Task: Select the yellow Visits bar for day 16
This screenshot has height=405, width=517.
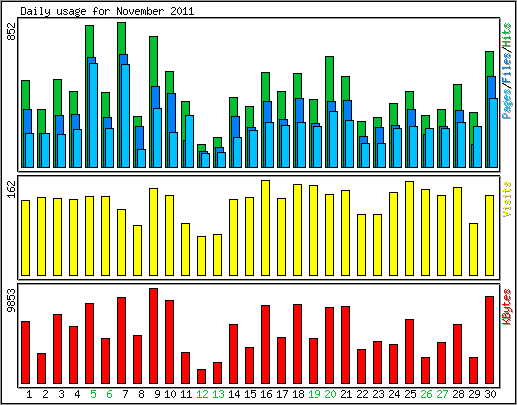Action: point(266,228)
